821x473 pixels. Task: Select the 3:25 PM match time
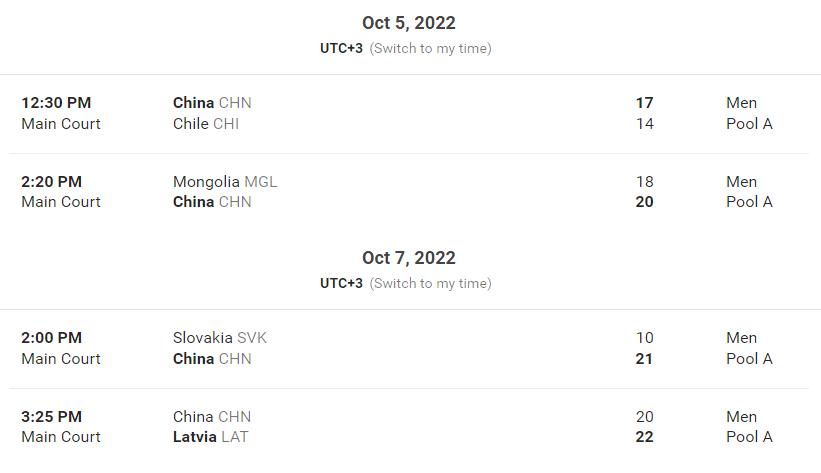click(x=51, y=417)
